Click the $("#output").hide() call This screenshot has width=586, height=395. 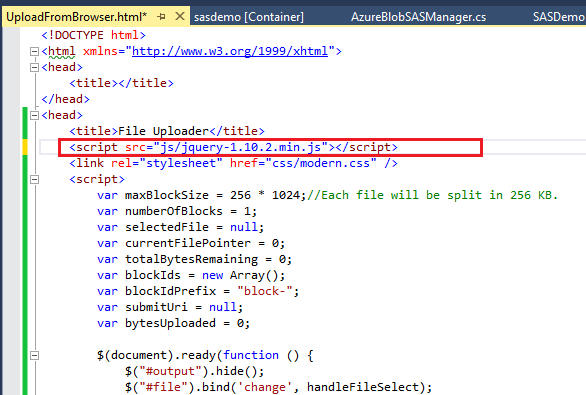tap(194, 371)
